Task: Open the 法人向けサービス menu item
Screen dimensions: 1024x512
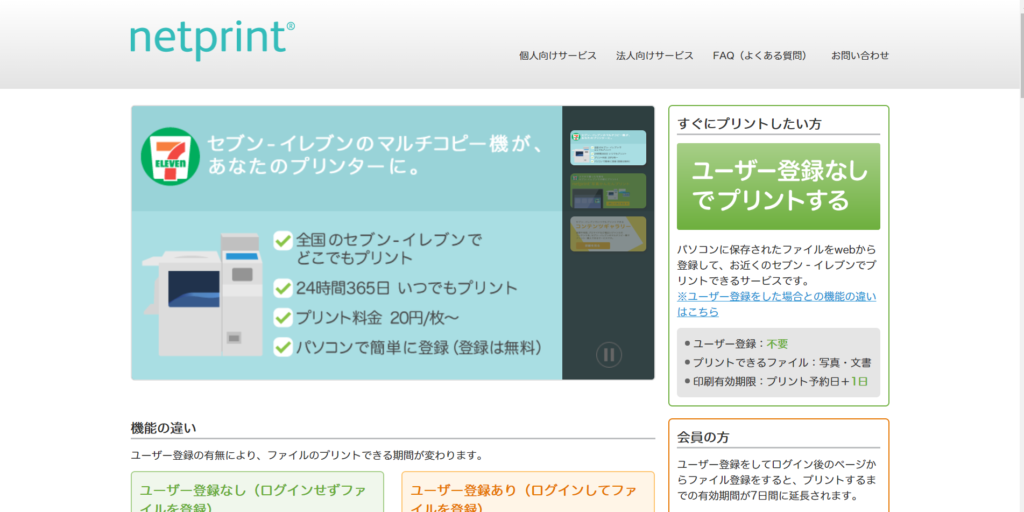Action: click(655, 56)
